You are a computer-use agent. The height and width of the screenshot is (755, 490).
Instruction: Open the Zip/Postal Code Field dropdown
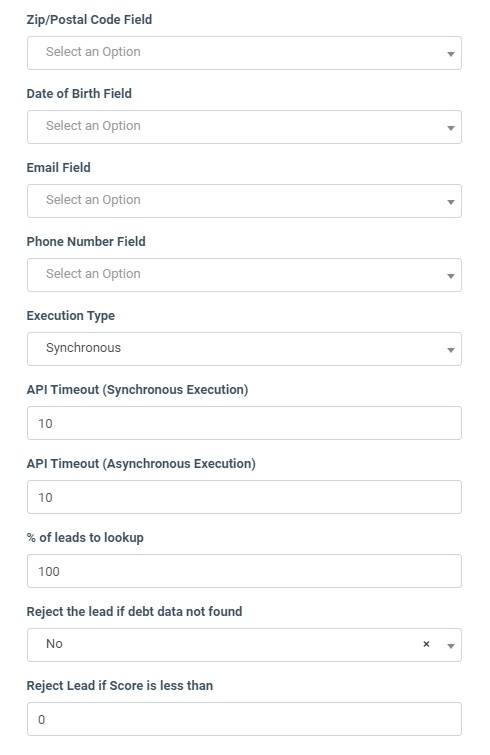244,53
